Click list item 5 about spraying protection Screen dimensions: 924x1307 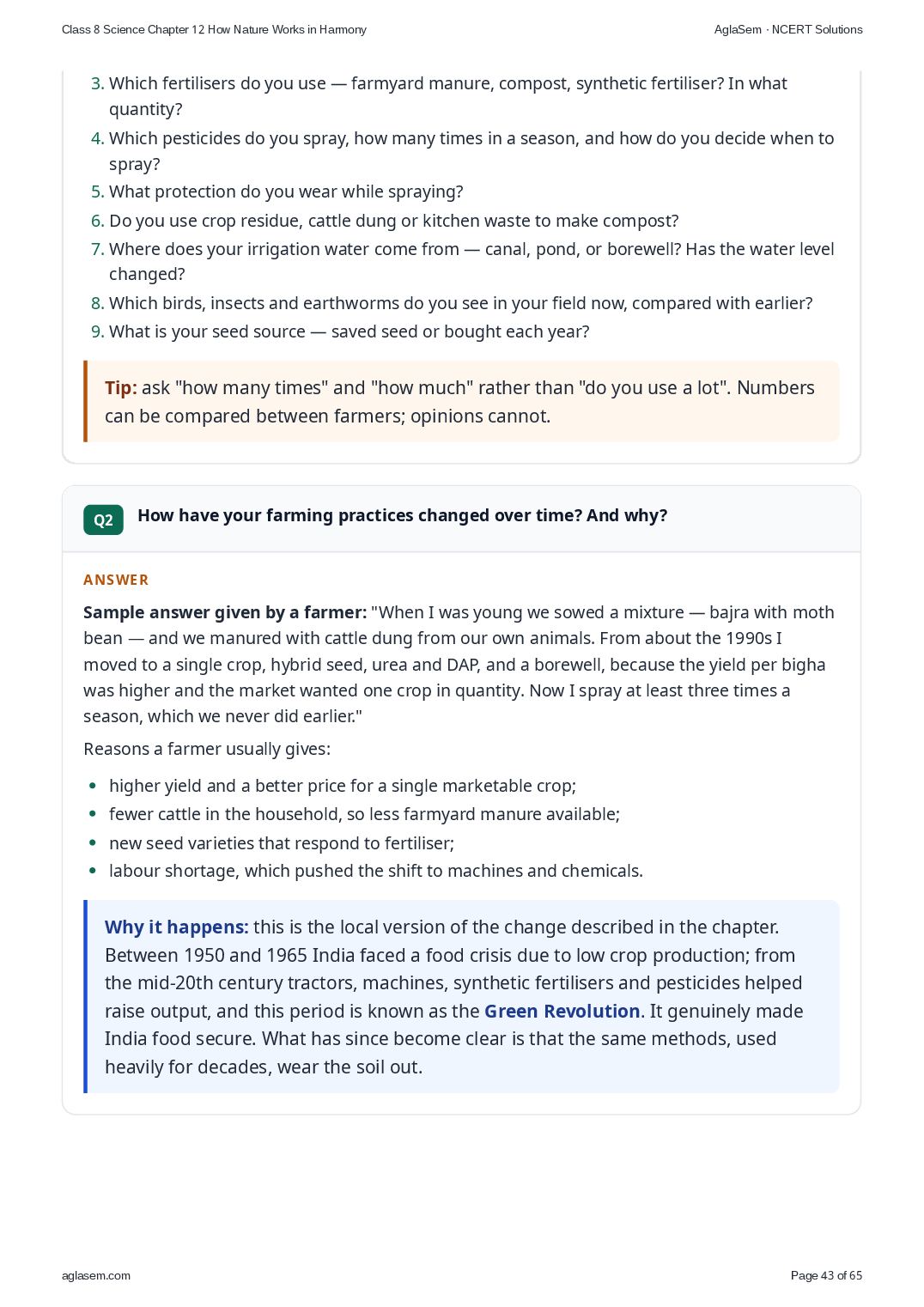pyautogui.click(x=277, y=191)
